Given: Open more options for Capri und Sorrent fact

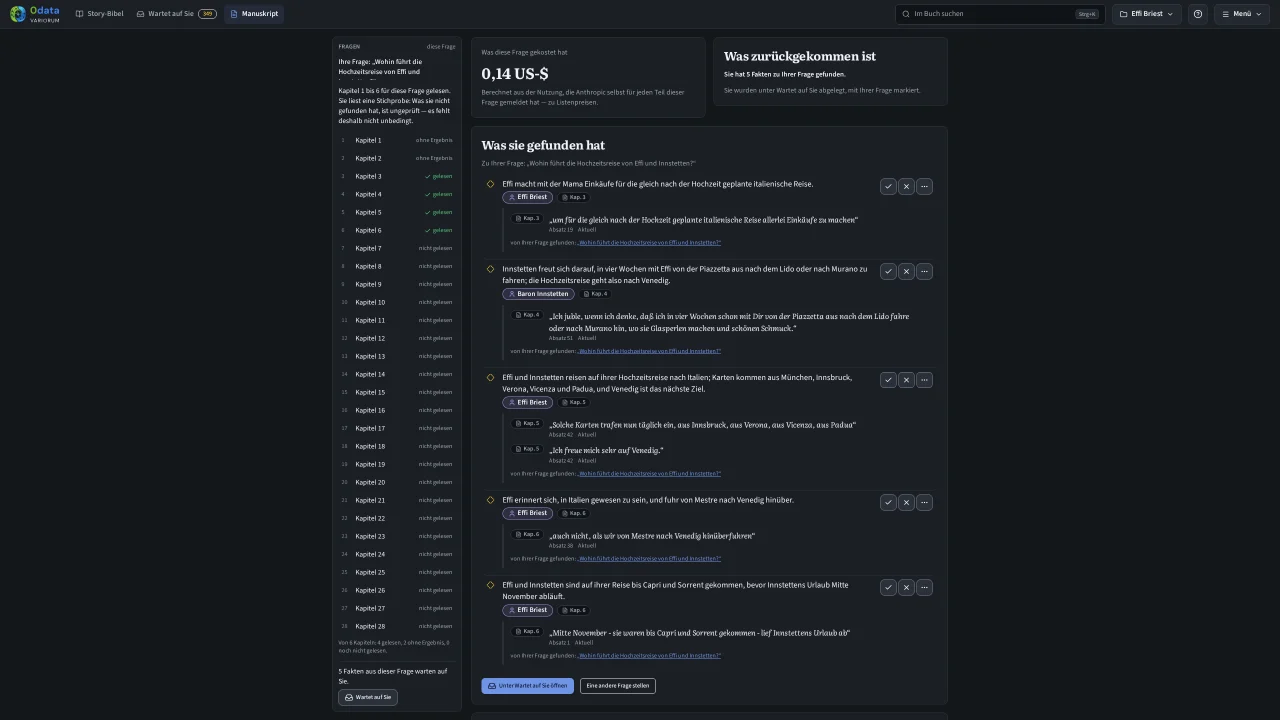Looking at the screenshot, I should tap(924, 588).
